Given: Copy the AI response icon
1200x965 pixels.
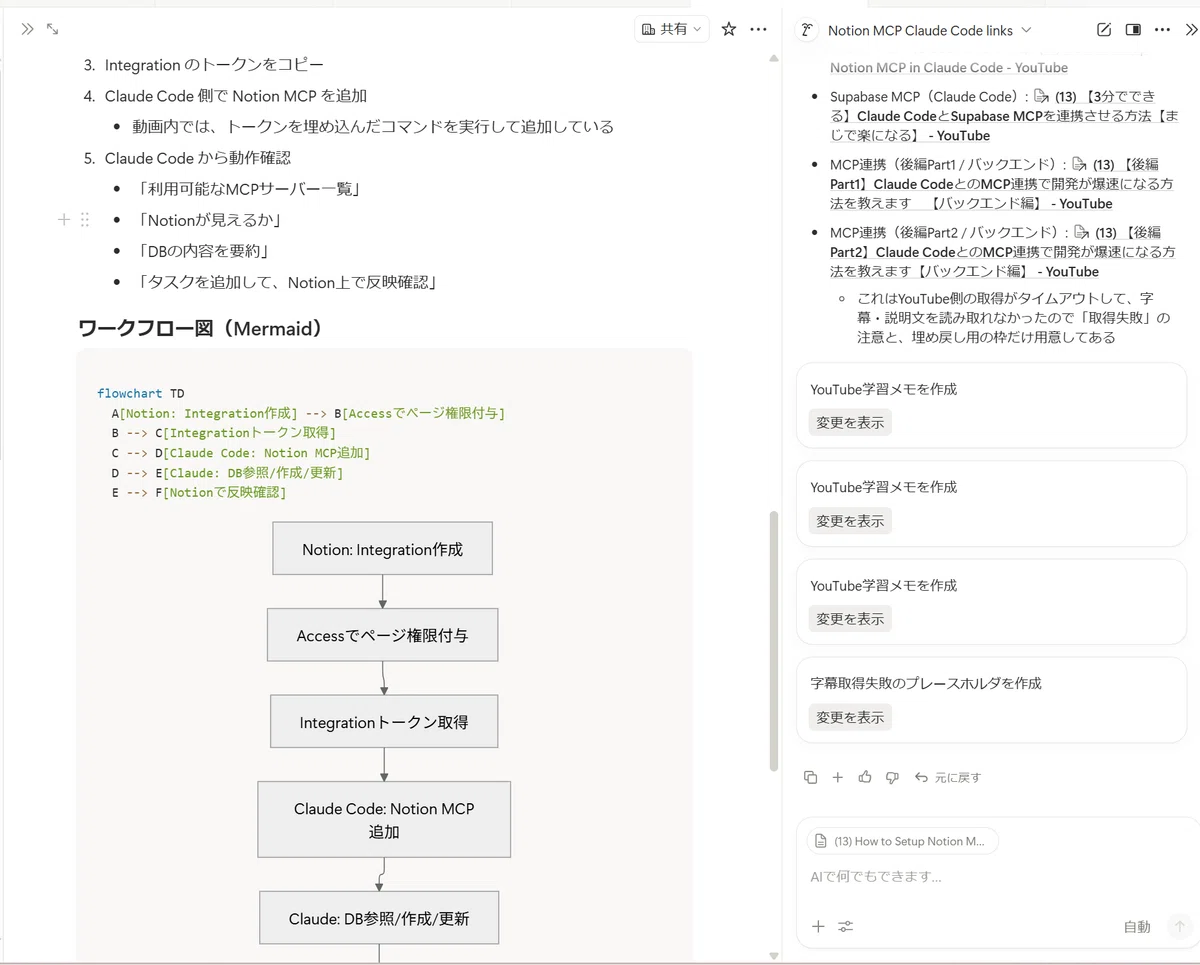Looking at the screenshot, I should click(x=811, y=777).
